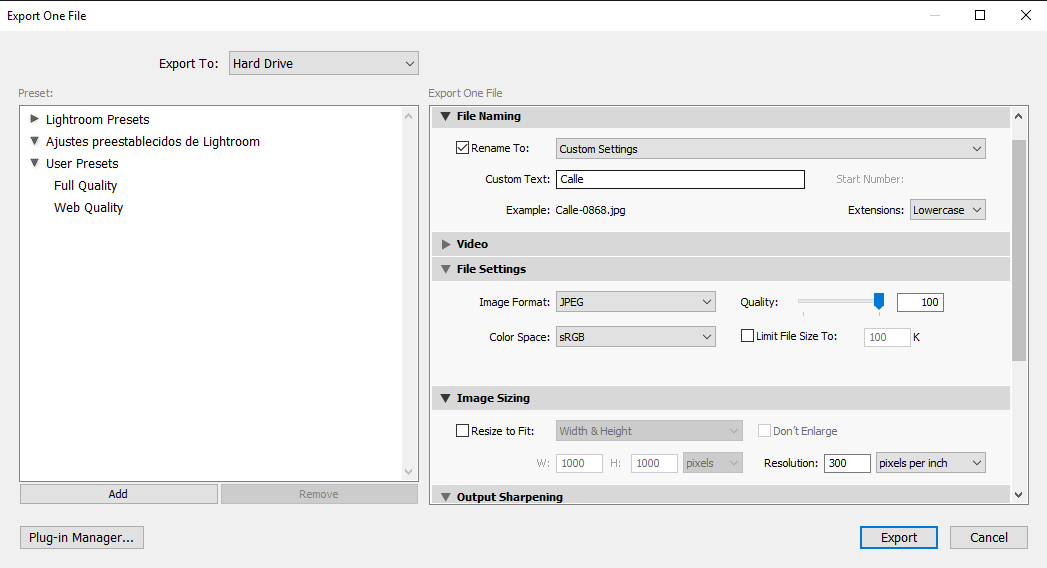Open the Export To dropdown
Screen dimensions: 1047x568
coord(323,63)
